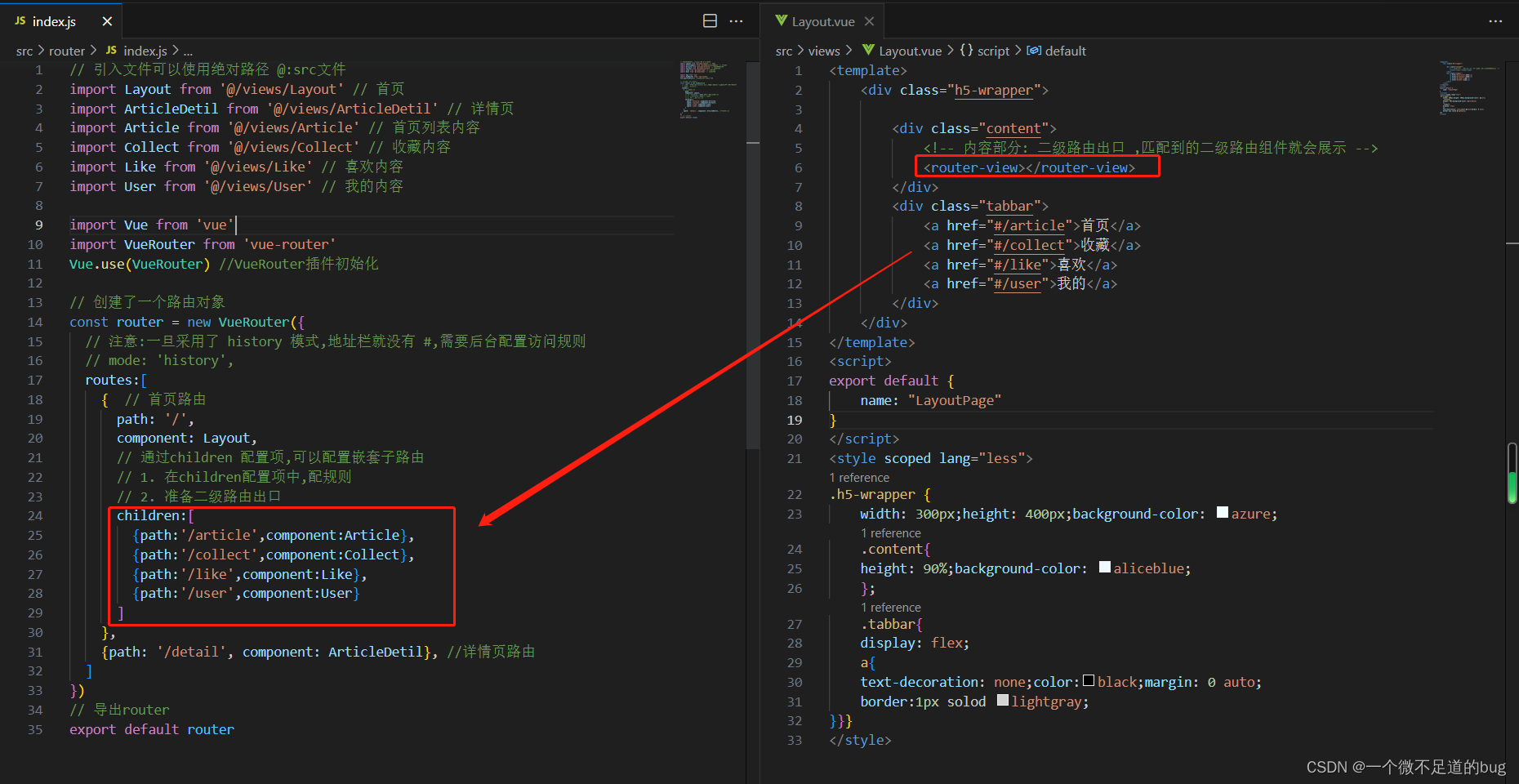
Task: Click export default router line
Action: [152, 729]
